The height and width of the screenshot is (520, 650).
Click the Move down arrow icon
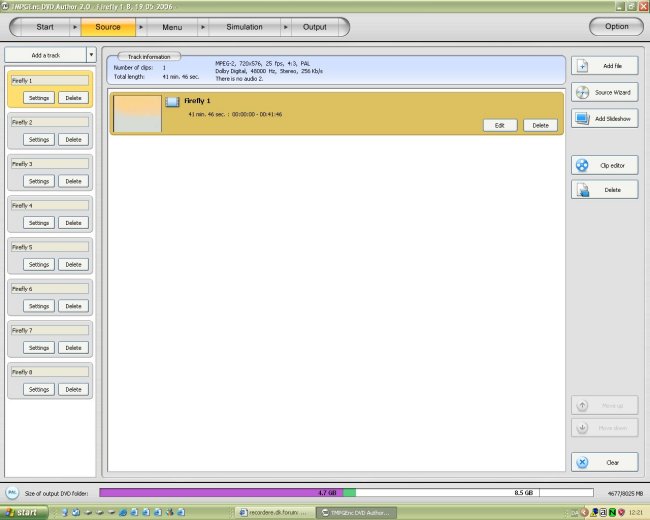click(x=582, y=428)
